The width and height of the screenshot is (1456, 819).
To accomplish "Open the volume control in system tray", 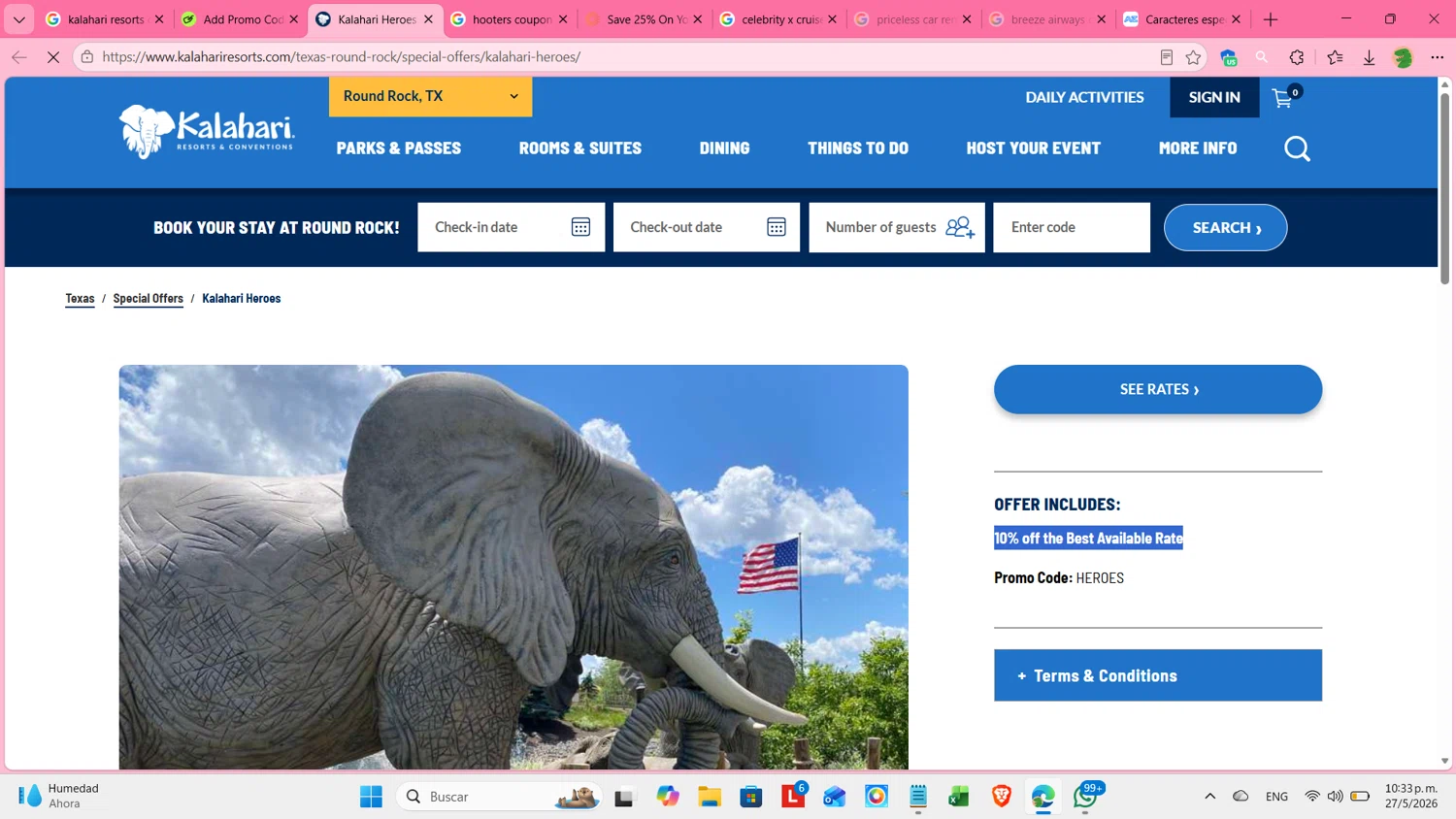I will pos(1335,797).
